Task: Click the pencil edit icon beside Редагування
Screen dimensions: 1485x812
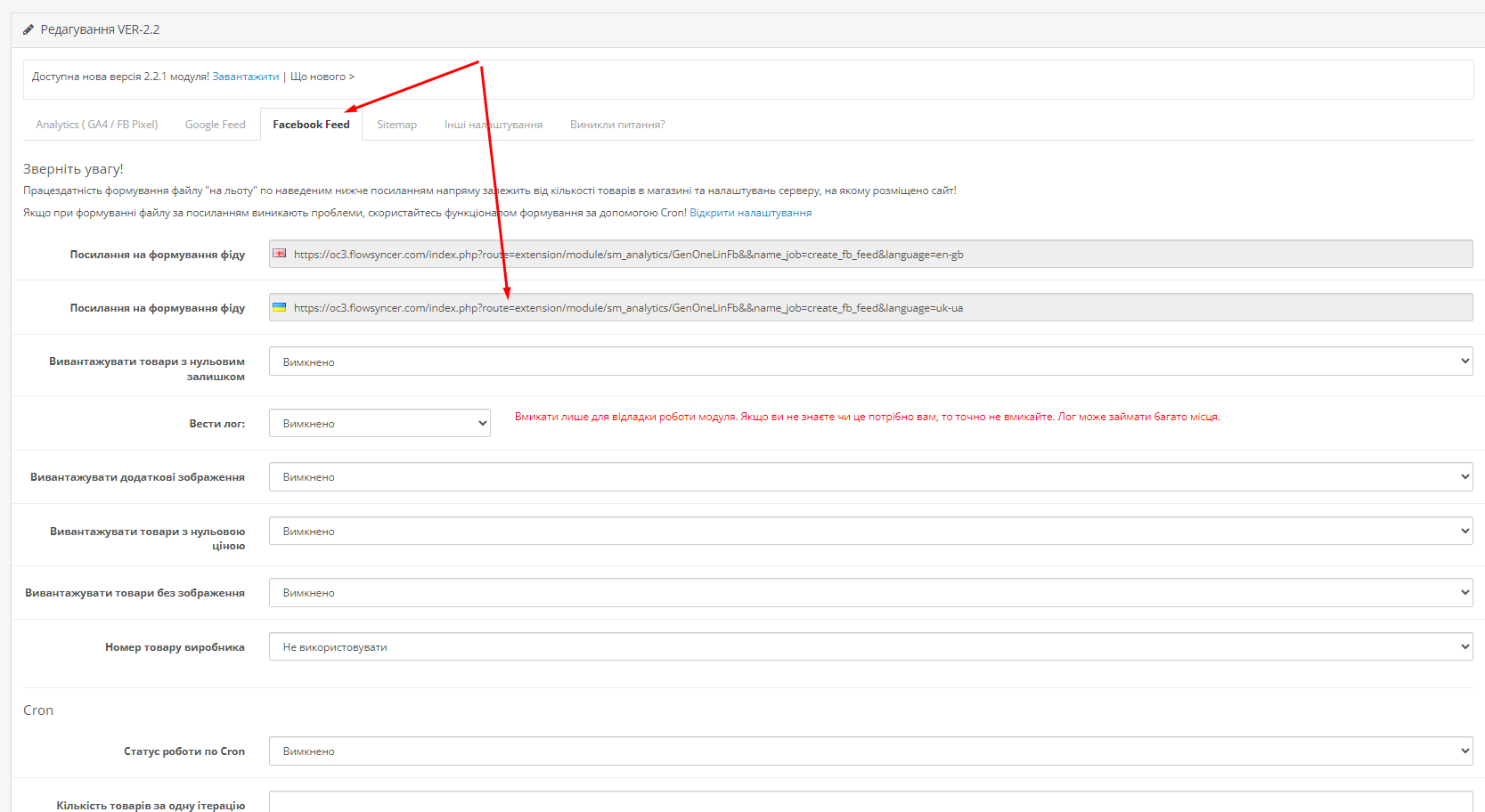Action: tap(29, 30)
